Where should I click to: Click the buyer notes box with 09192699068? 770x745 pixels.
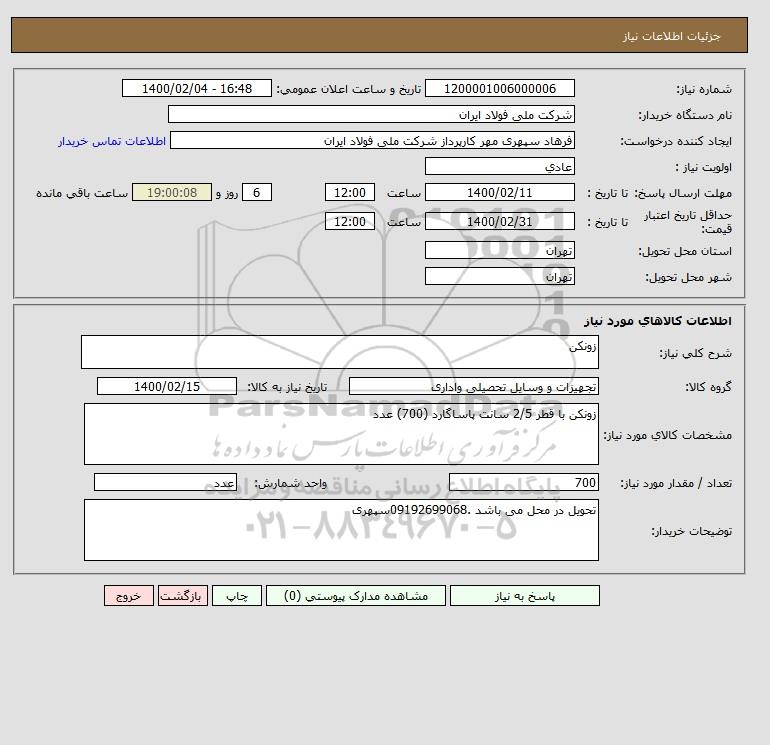click(341, 530)
